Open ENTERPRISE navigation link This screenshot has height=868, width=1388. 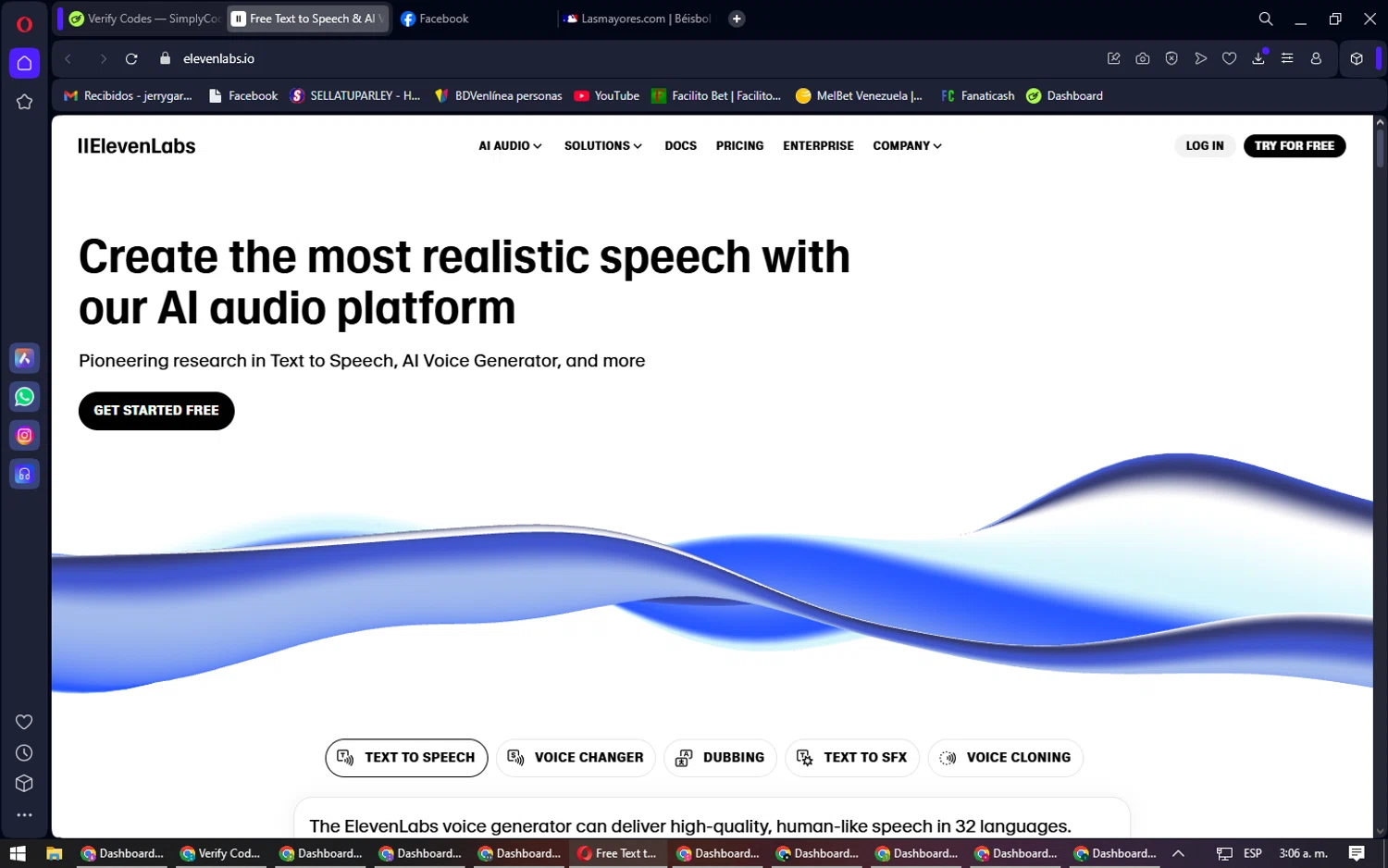818,146
